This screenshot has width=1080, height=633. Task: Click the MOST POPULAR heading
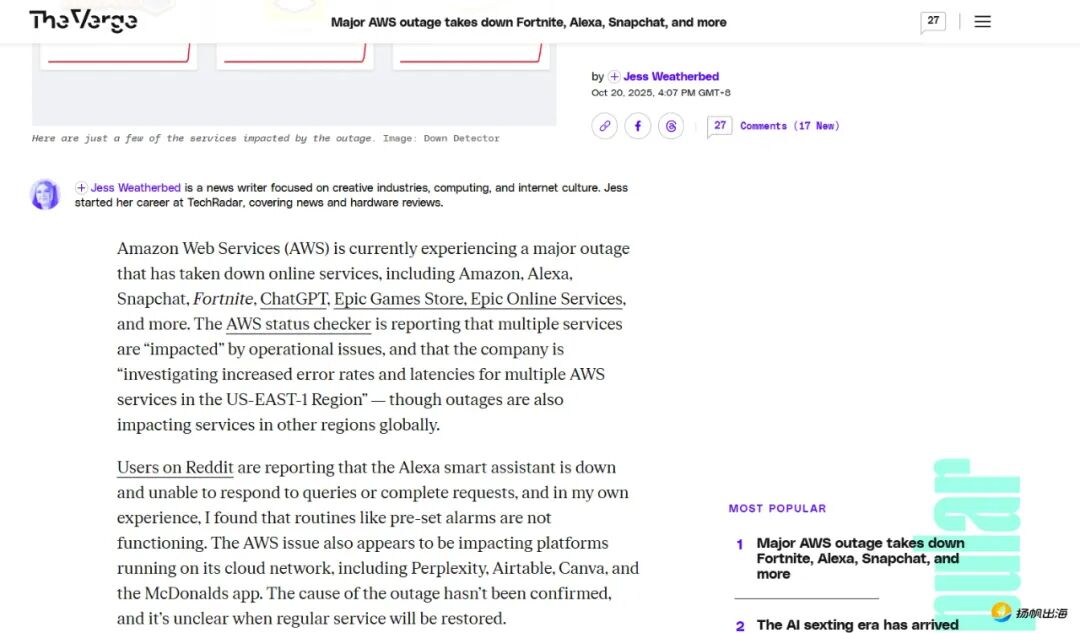pos(777,508)
